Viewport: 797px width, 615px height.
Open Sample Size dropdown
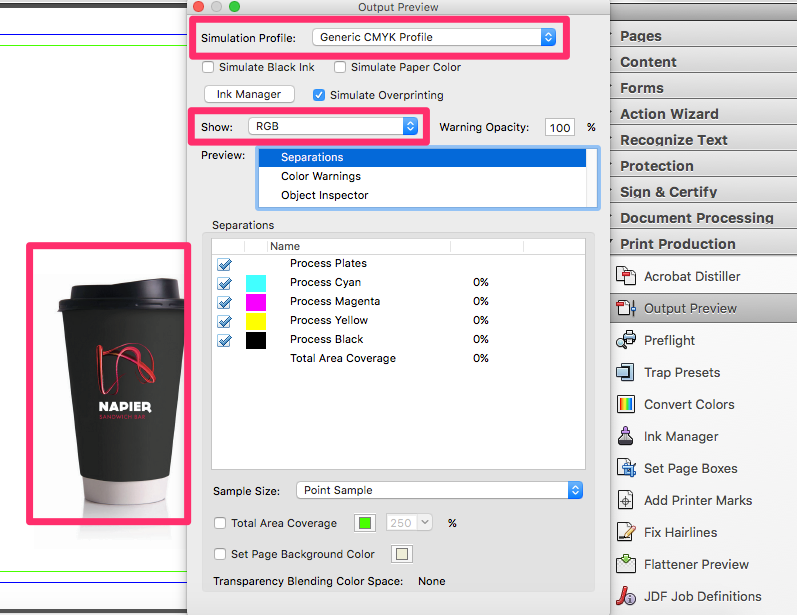[x=439, y=490]
